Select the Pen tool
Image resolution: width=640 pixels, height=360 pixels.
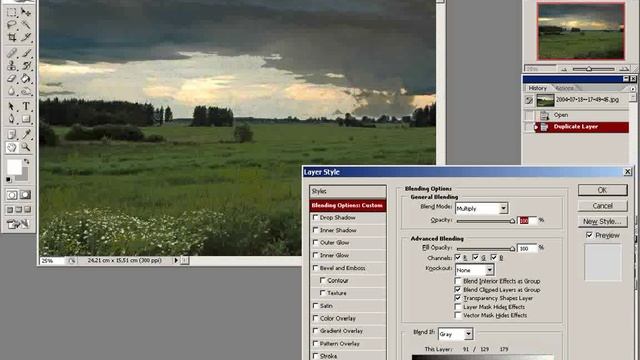pyautogui.click(x=12, y=119)
